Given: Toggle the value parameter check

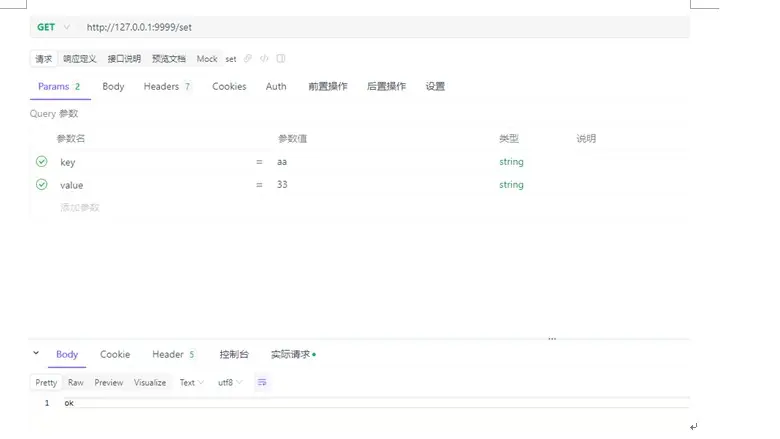Looking at the screenshot, I should pyautogui.click(x=42, y=184).
